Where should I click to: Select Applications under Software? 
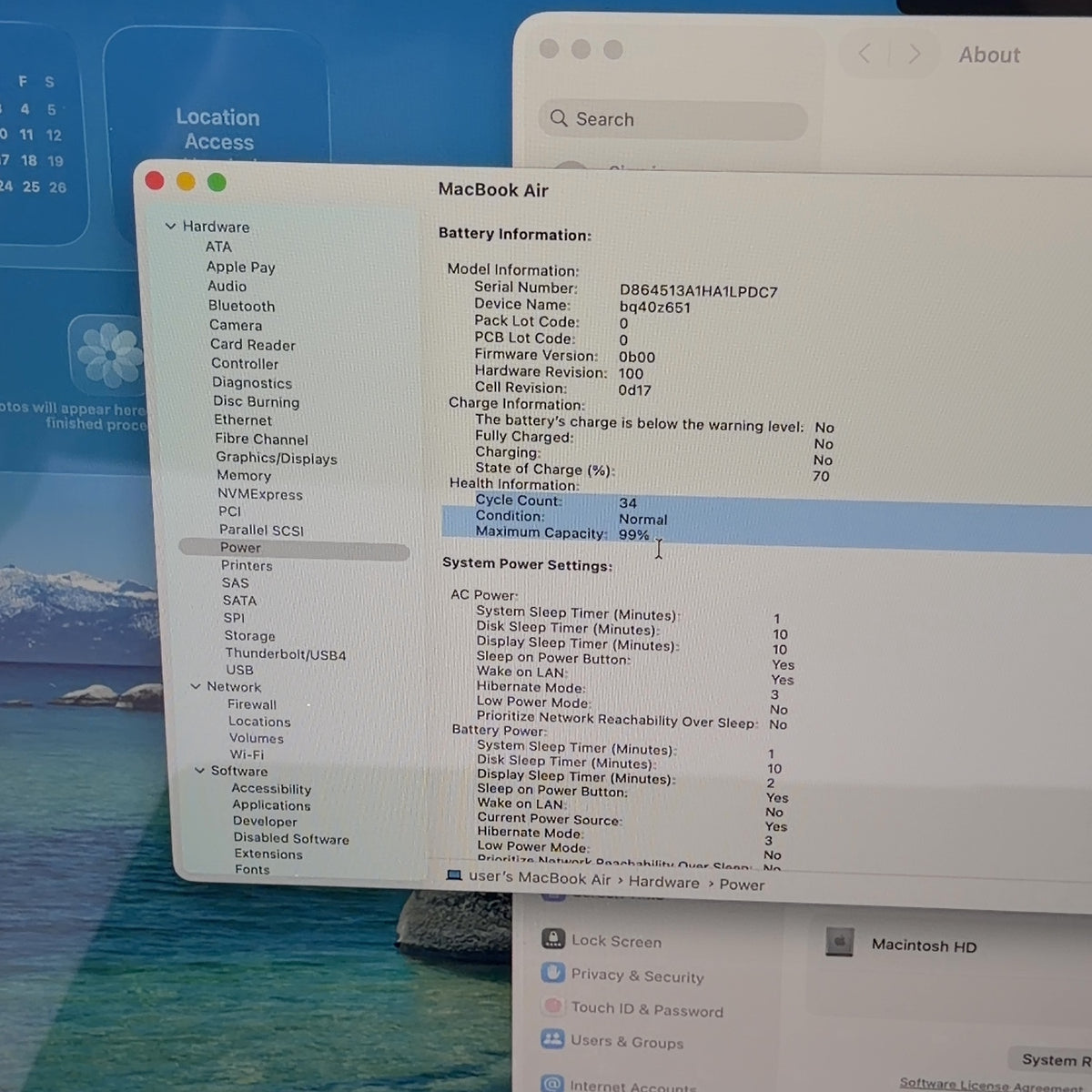[x=271, y=805]
